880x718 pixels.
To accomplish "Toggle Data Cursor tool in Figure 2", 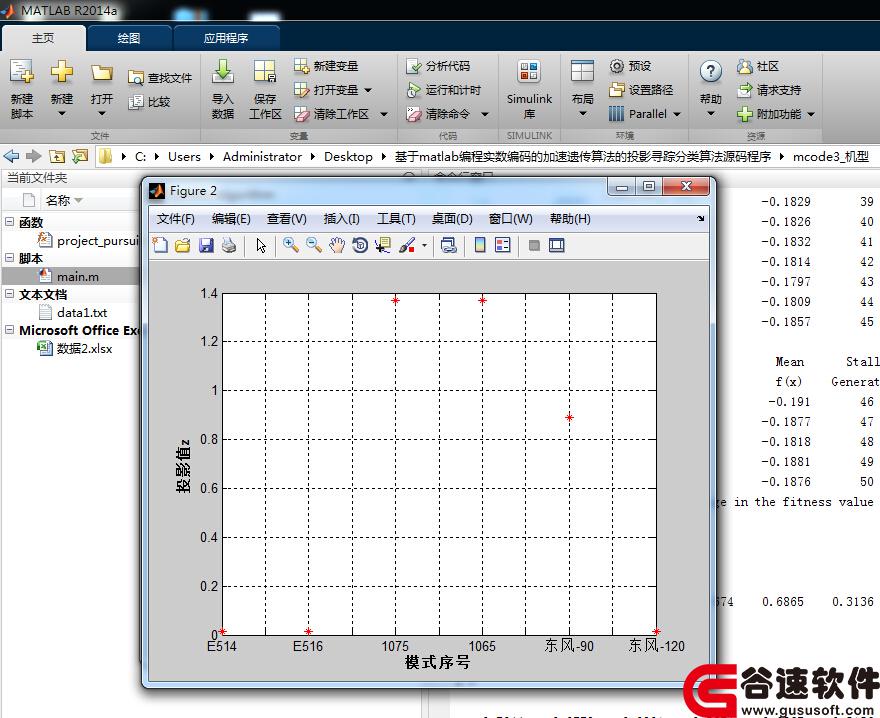I will 383,245.
